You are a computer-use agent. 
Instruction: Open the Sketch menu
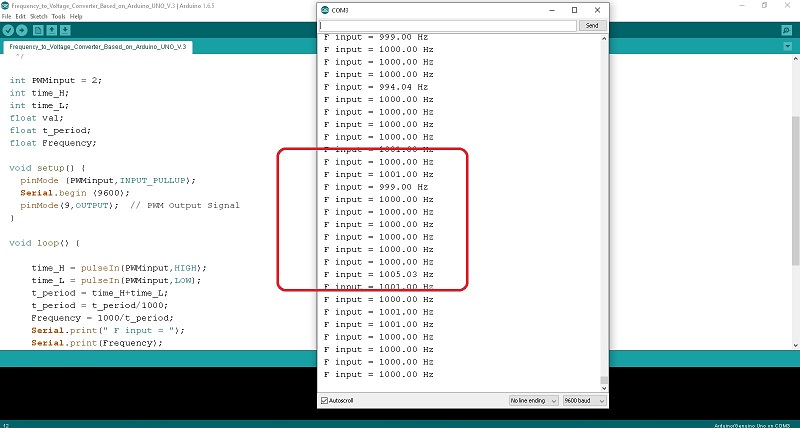[39, 16]
